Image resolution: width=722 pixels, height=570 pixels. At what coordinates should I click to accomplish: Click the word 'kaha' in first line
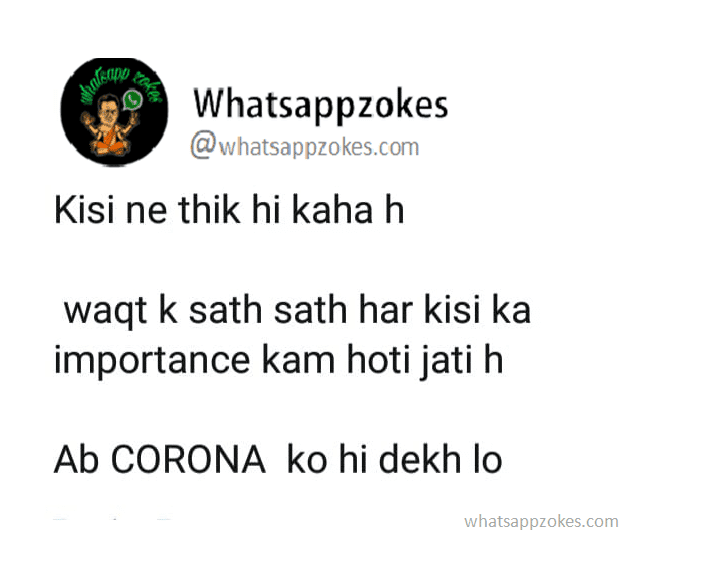point(332,210)
